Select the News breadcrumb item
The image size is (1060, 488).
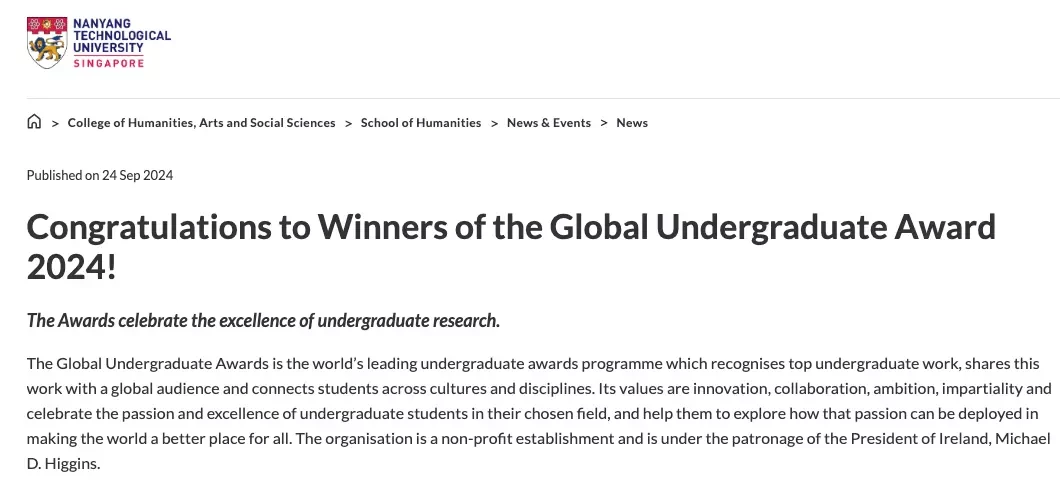pos(632,123)
